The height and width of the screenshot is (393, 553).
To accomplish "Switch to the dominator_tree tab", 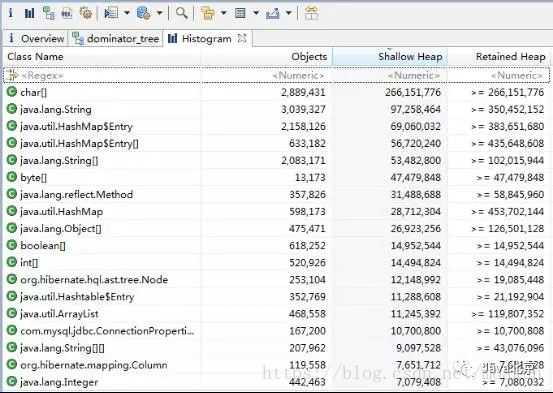I will click(x=116, y=38).
